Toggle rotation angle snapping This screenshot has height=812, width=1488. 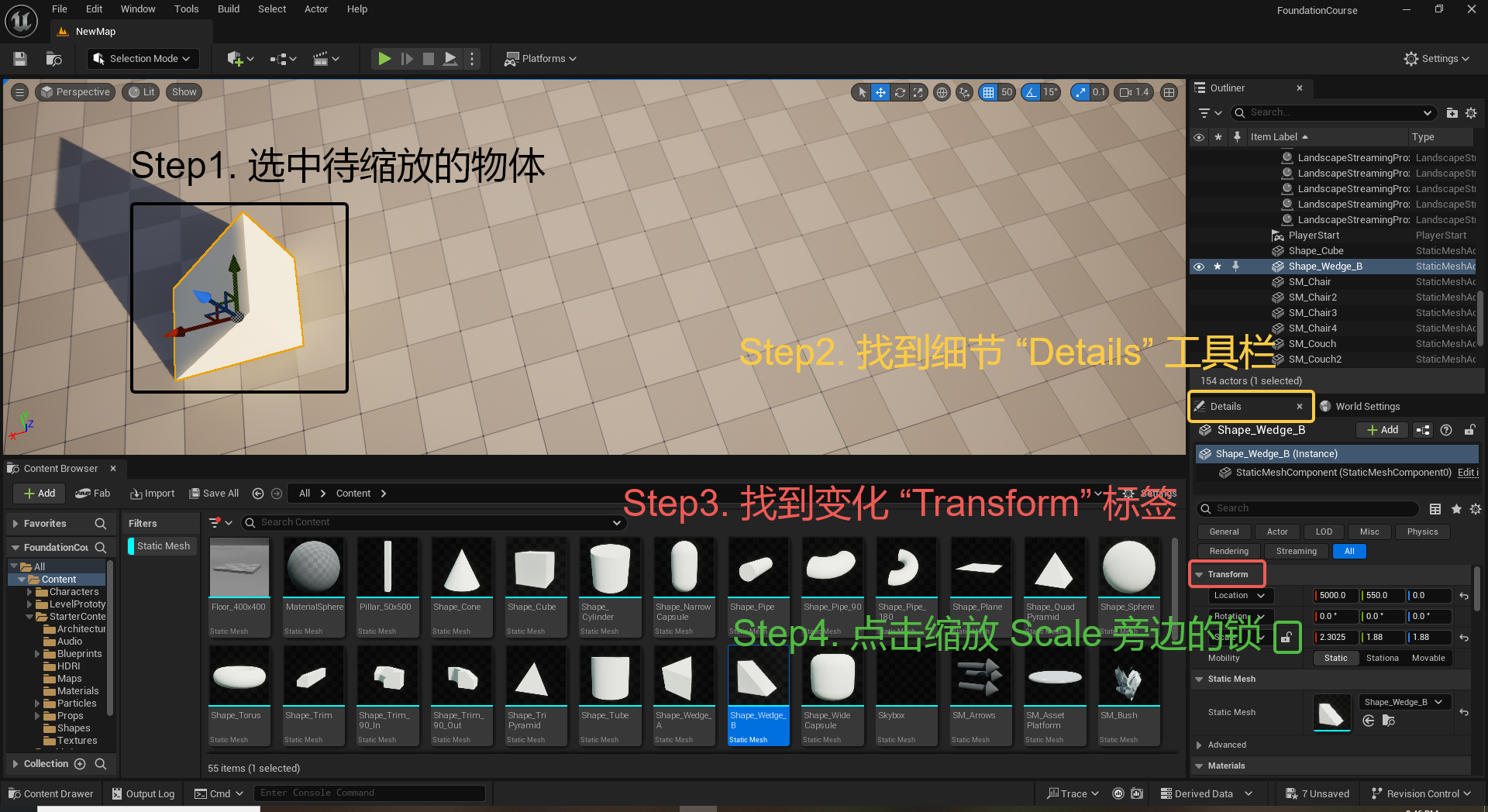(x=1031, y=92)
